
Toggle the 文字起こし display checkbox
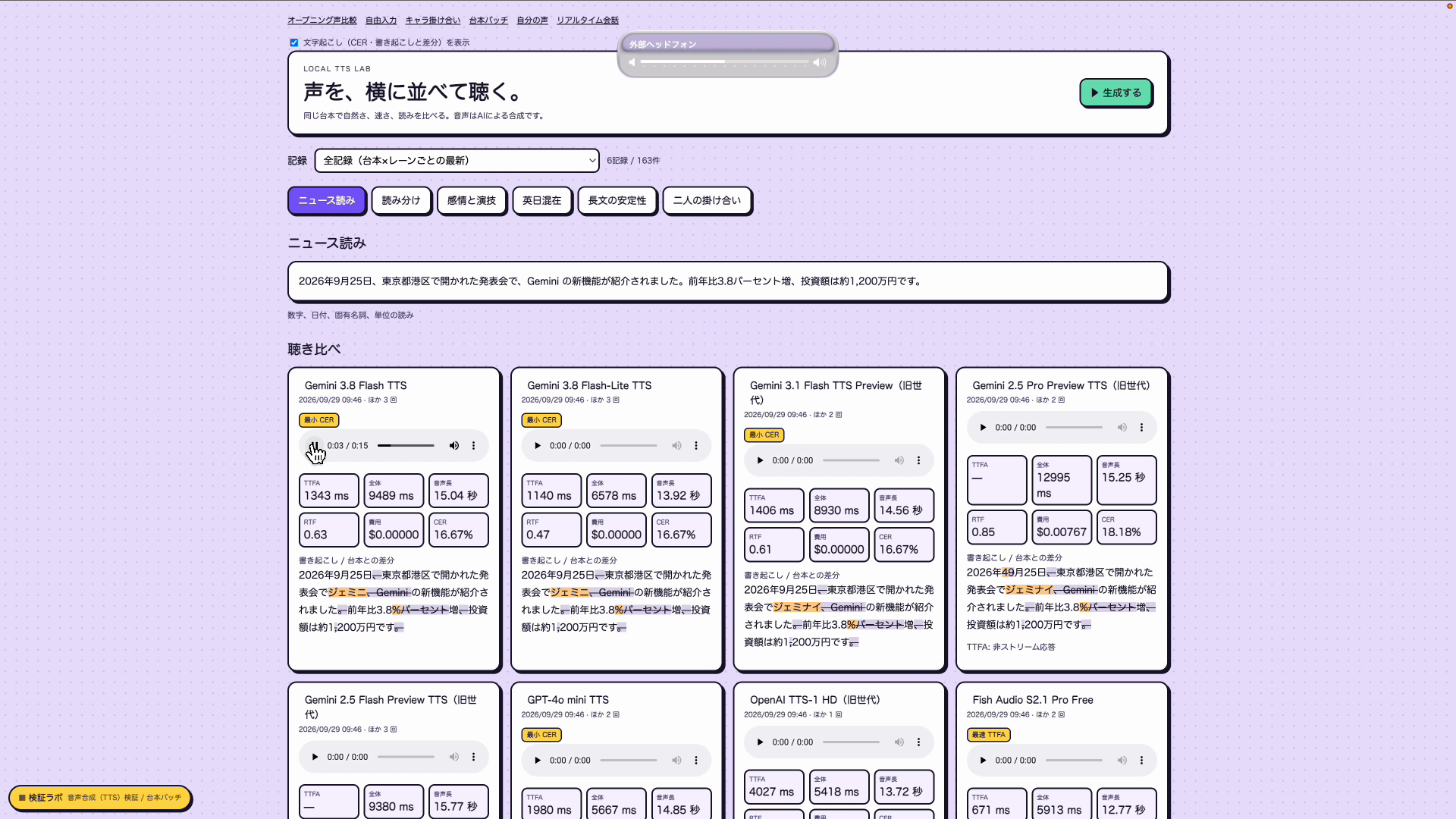tap(294, 43)
